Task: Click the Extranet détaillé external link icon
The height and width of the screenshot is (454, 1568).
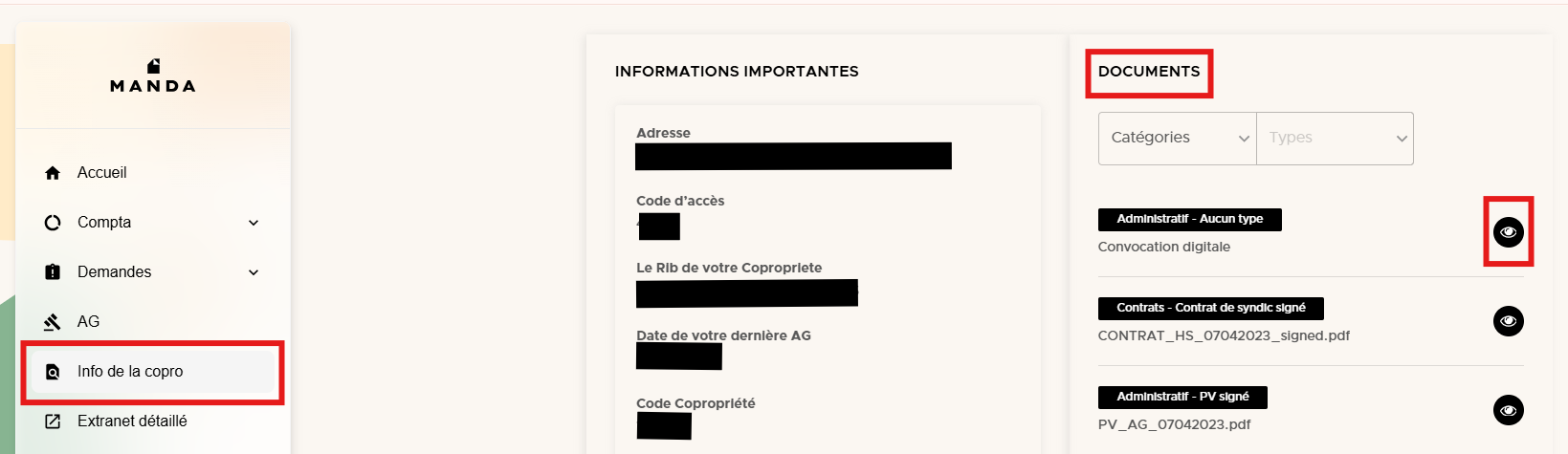Action: pyautogui.click(x=53, y=422)
